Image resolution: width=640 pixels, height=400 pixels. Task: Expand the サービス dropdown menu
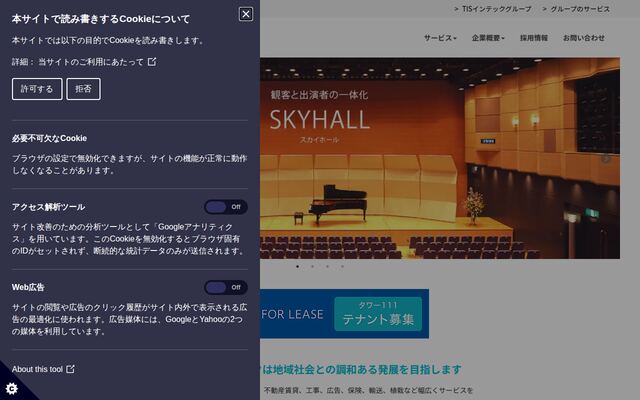440,38
